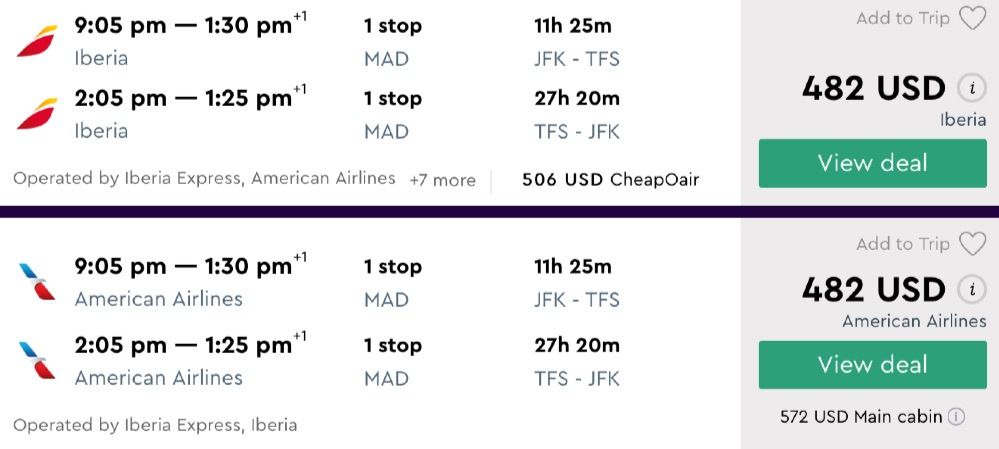Select the American Airlines 482 USD price
This screenshot has width=999, height=449.
click(x=873, y=290)
